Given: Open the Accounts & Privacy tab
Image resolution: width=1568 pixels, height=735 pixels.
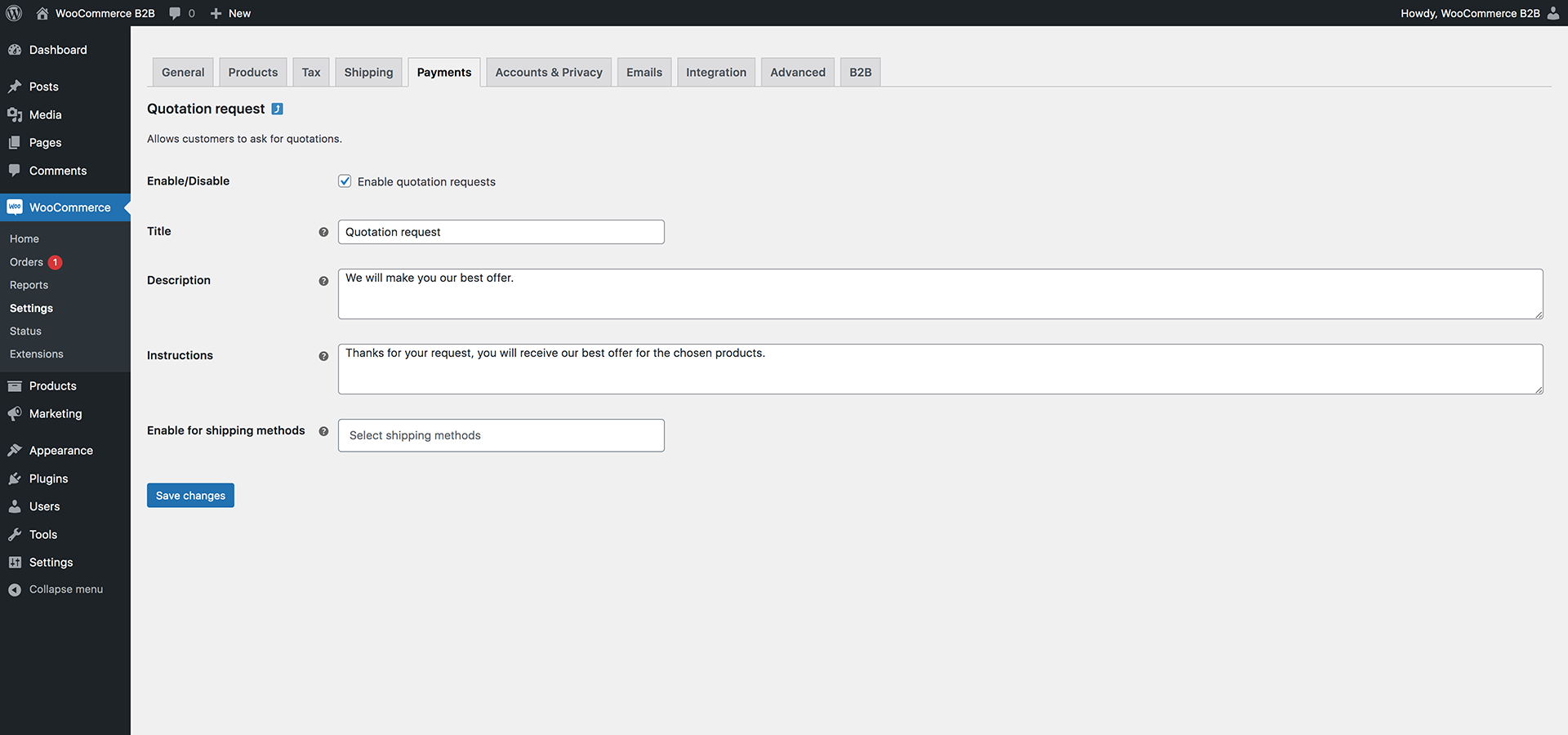Looking at the screenshot, I should (549, 72).
